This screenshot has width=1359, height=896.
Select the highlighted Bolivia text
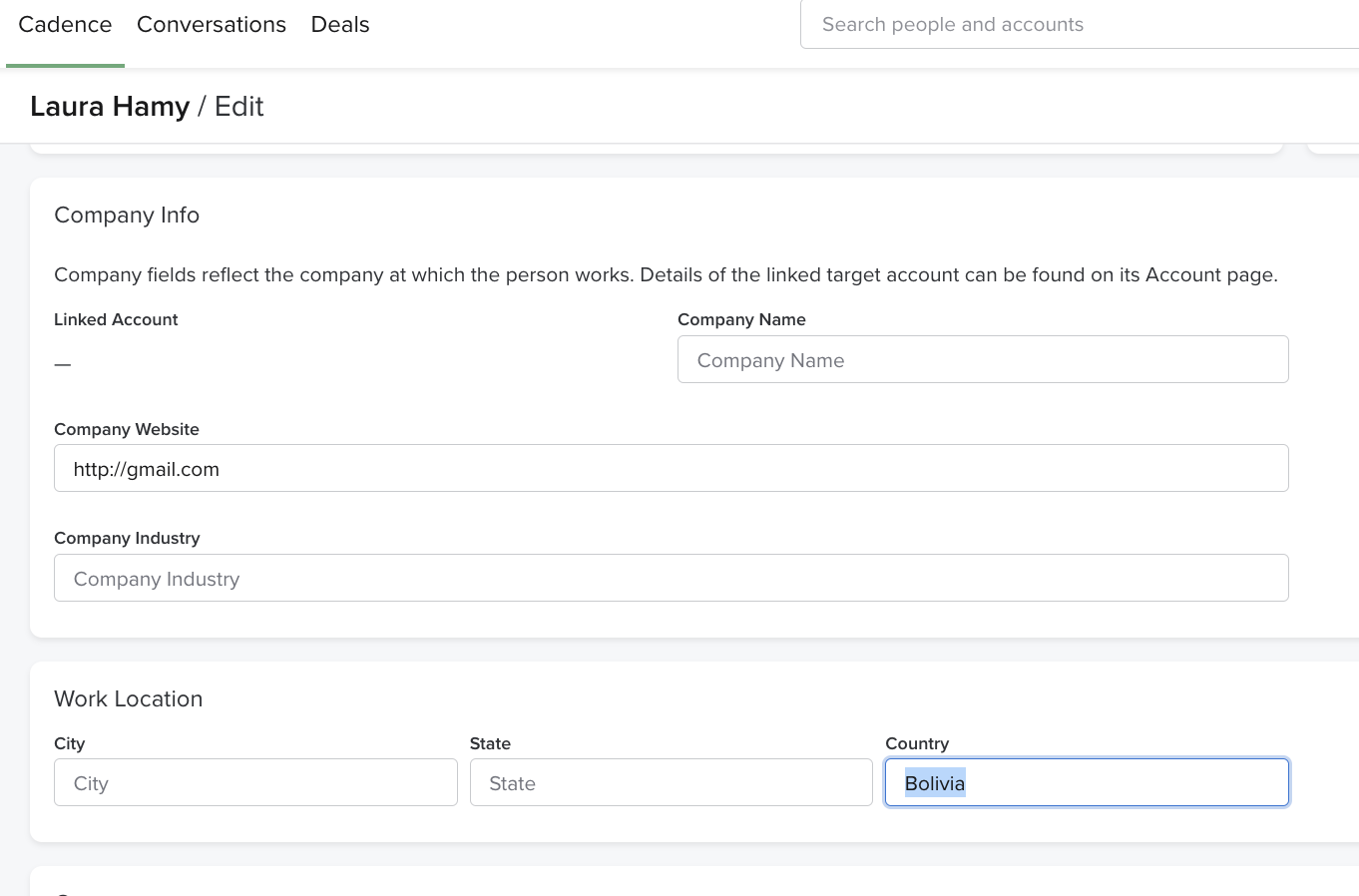pyautogui.click(x=934, y=783)
